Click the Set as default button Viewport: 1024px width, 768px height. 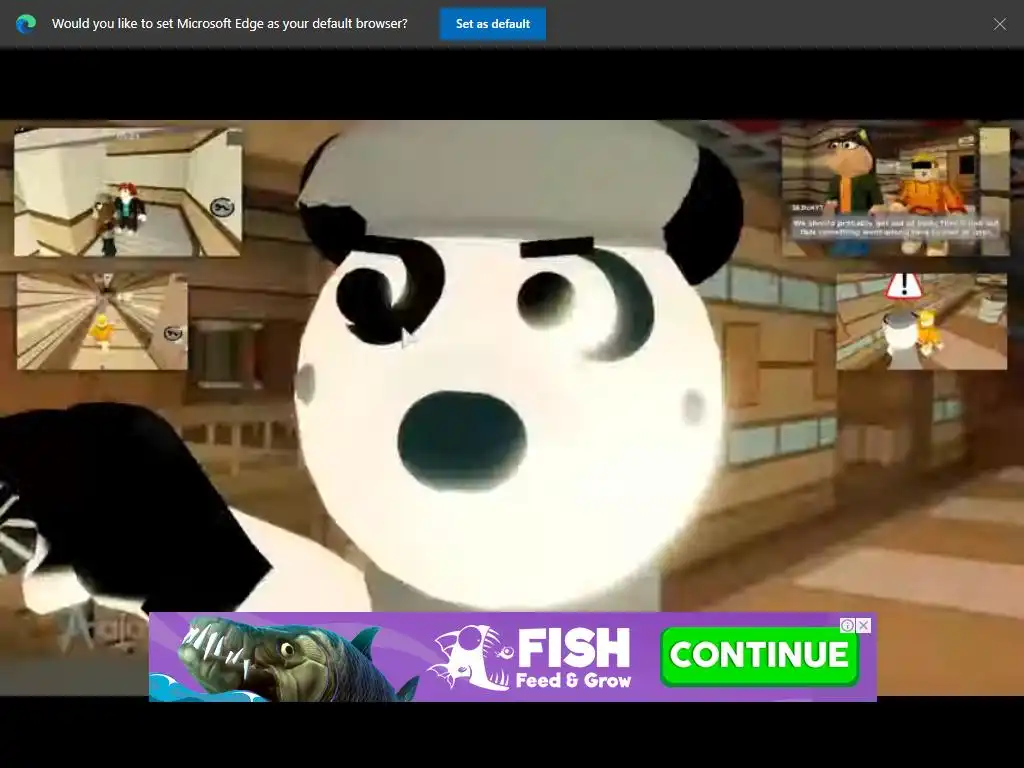tap(492, 24)
